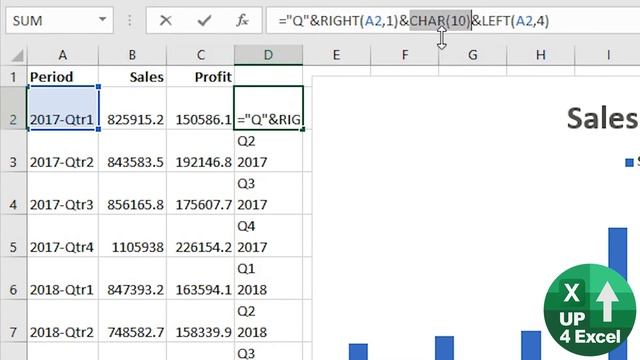
Task: Select cell showing Q1 2018
Action: (269, 278)
